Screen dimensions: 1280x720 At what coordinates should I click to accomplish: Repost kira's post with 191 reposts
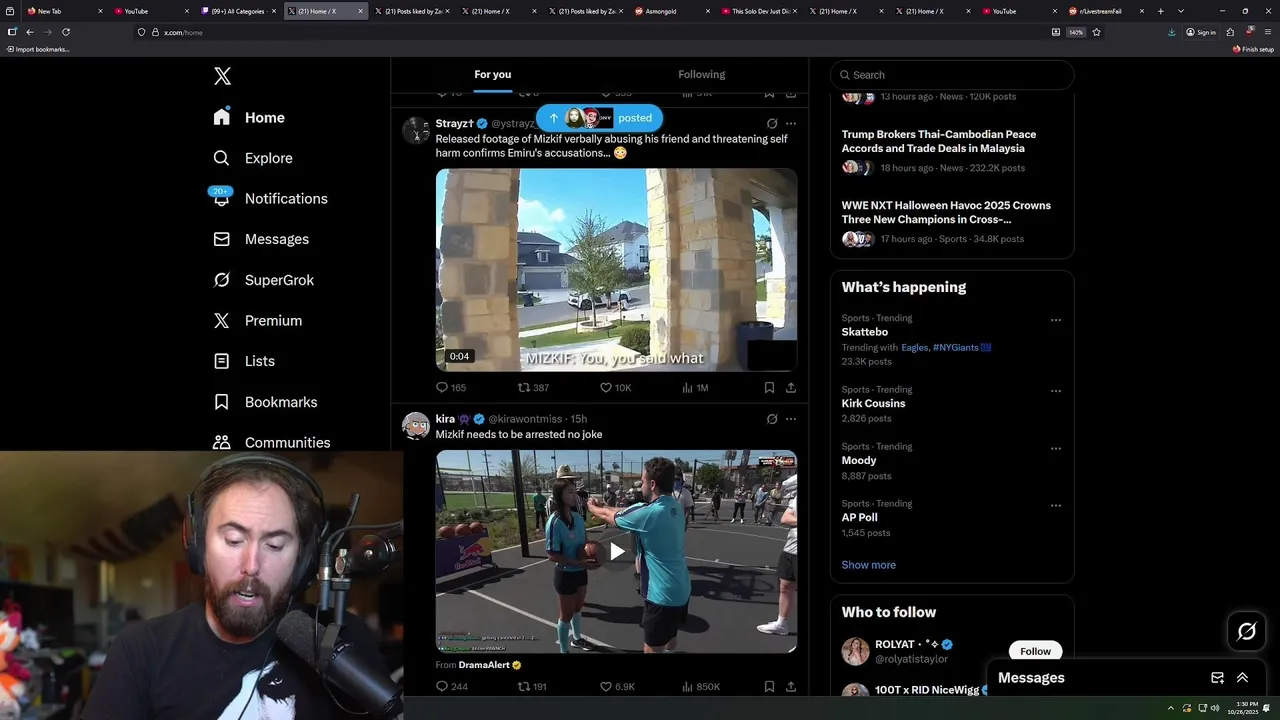click(532, 687)
